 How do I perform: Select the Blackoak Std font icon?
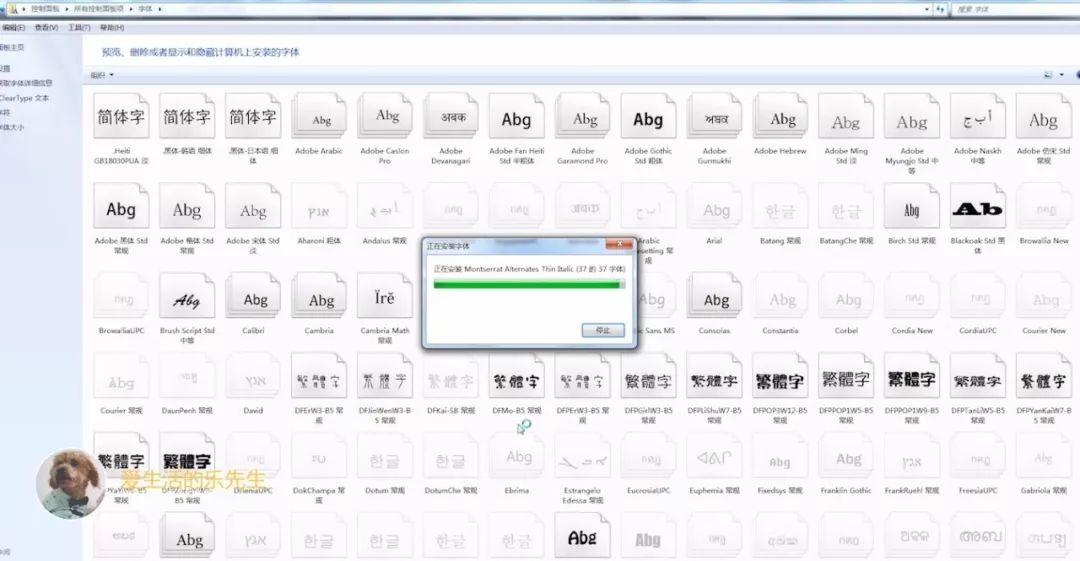(x=977, y=207)
